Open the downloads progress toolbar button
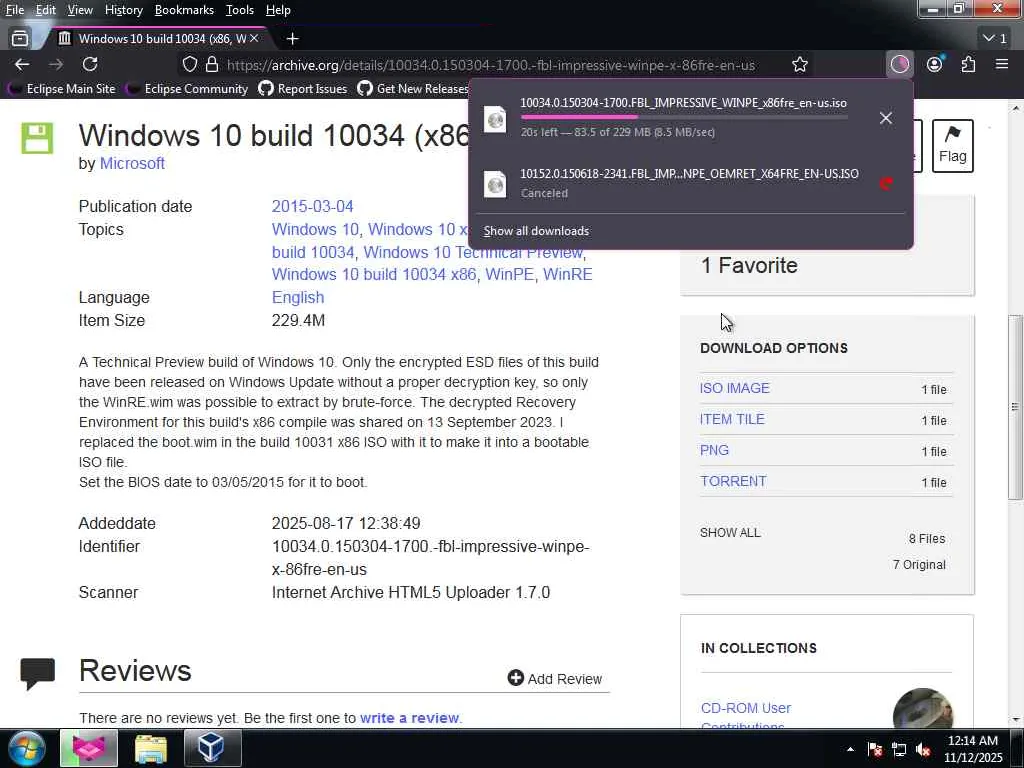The height and width of the screenshot is (768, 1024). pyautogui.click(x=900, y=64)
